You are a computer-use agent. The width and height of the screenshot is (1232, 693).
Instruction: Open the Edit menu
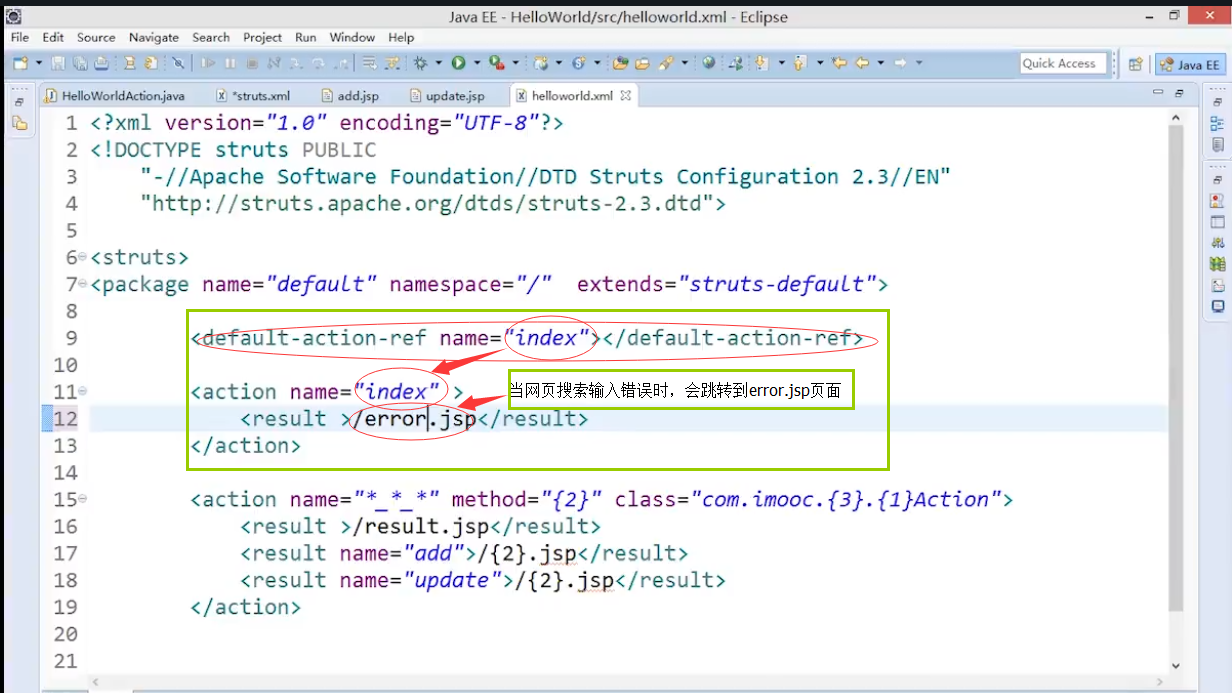click(x=53, y=37)
